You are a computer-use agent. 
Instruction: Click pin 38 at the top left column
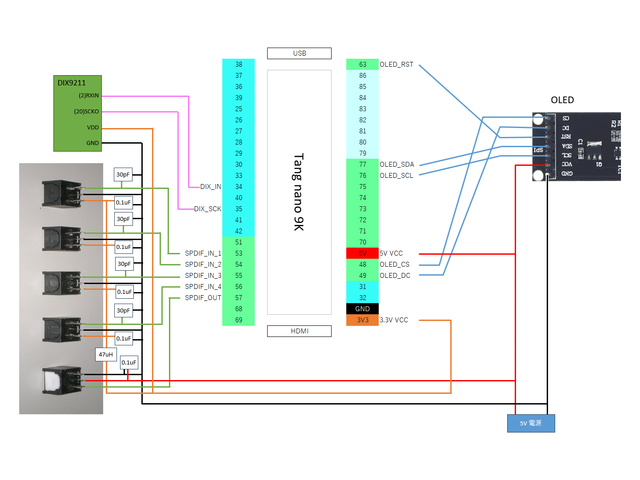[x=238, y=64]
